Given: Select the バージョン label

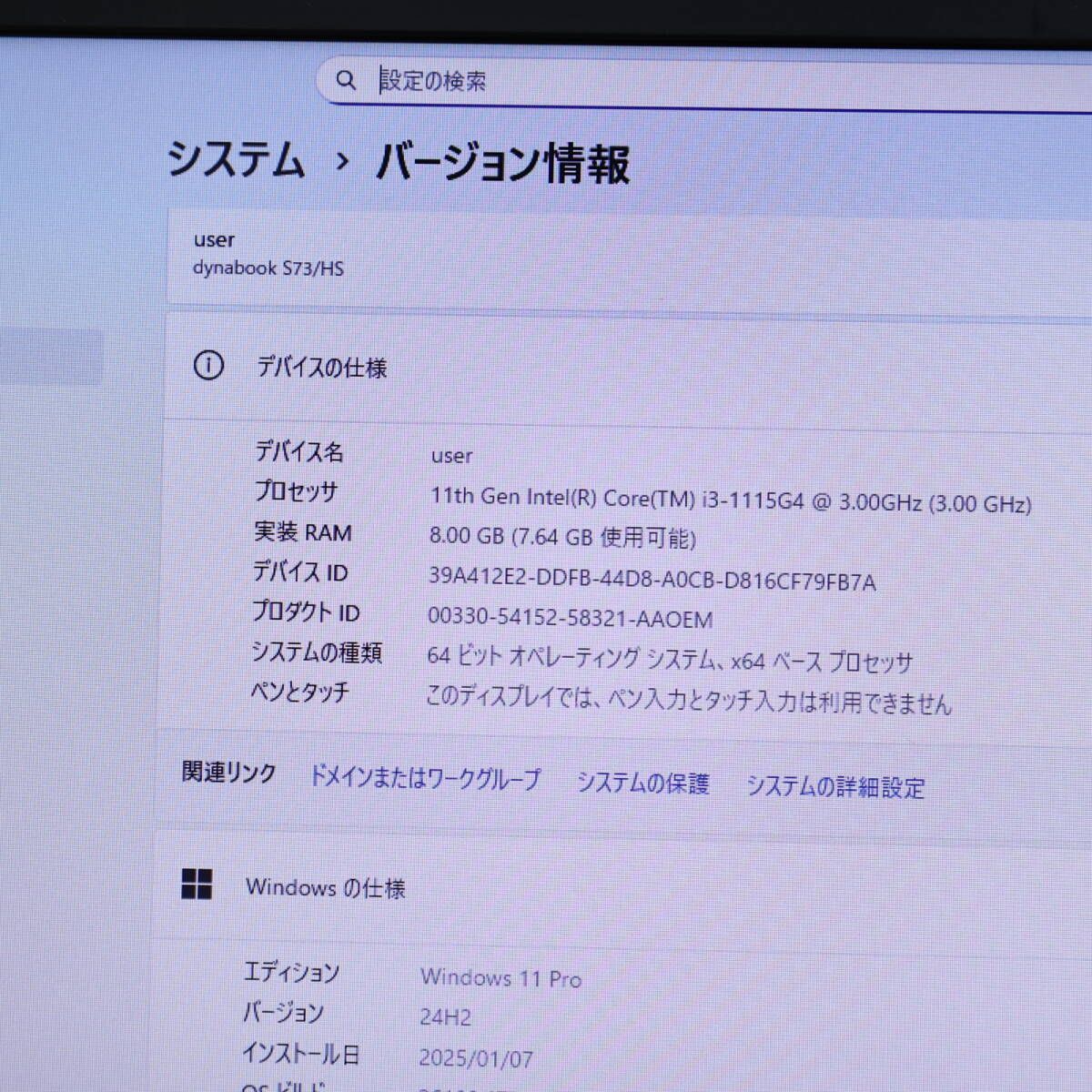Looking at the screenshot, I should 283,1013.
